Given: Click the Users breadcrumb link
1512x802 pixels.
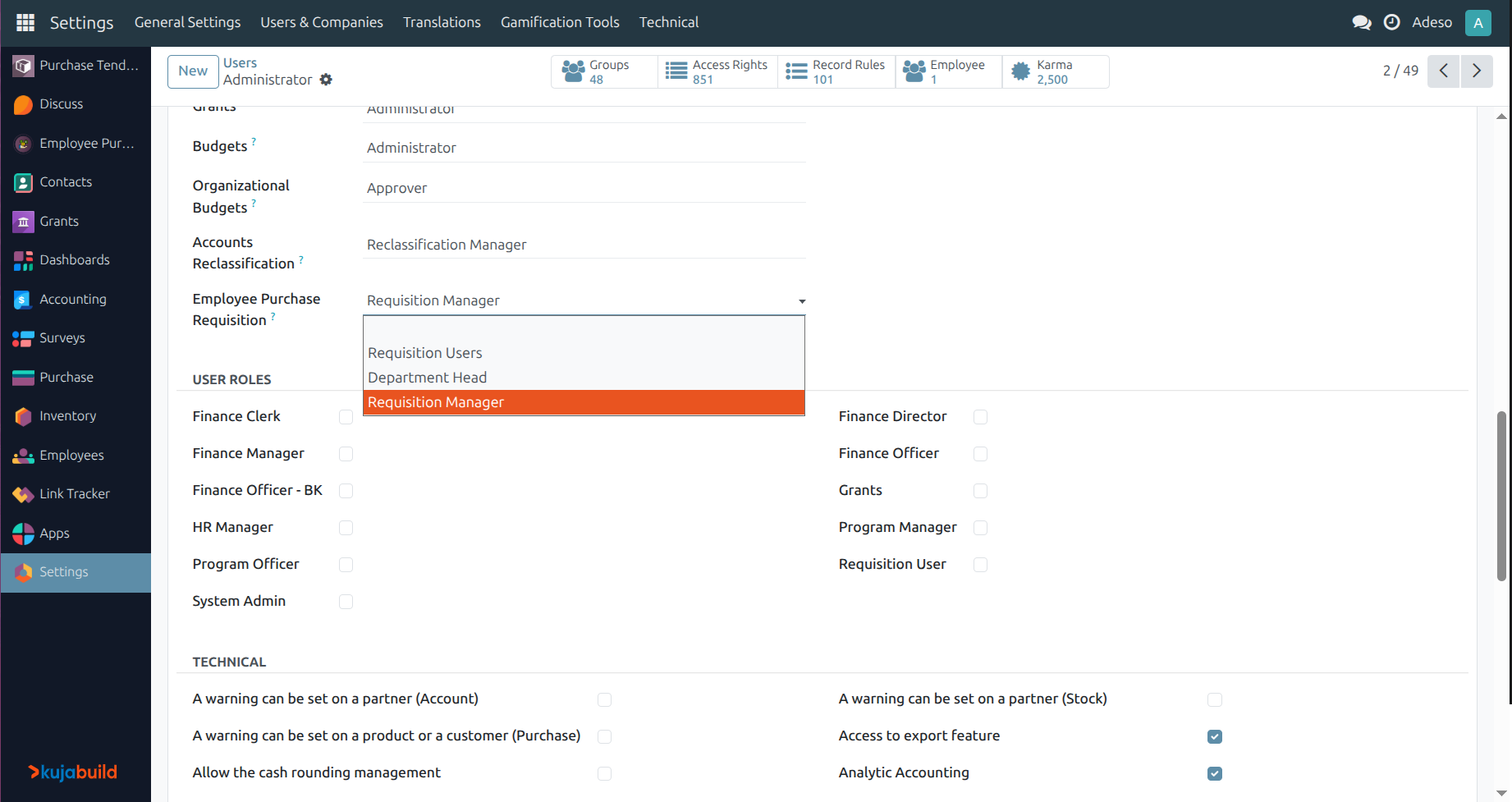Looking at the screenshot, I should [240, 63].
